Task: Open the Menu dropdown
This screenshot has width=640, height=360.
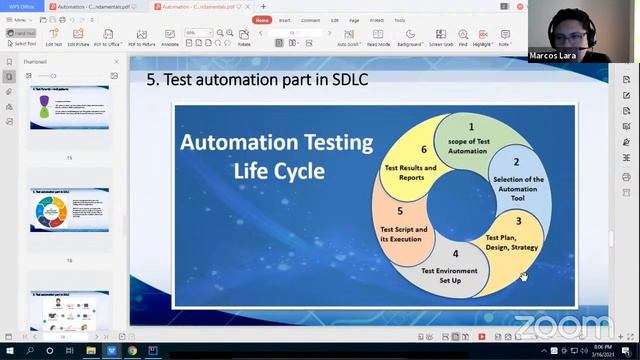Action: (19, 20)
